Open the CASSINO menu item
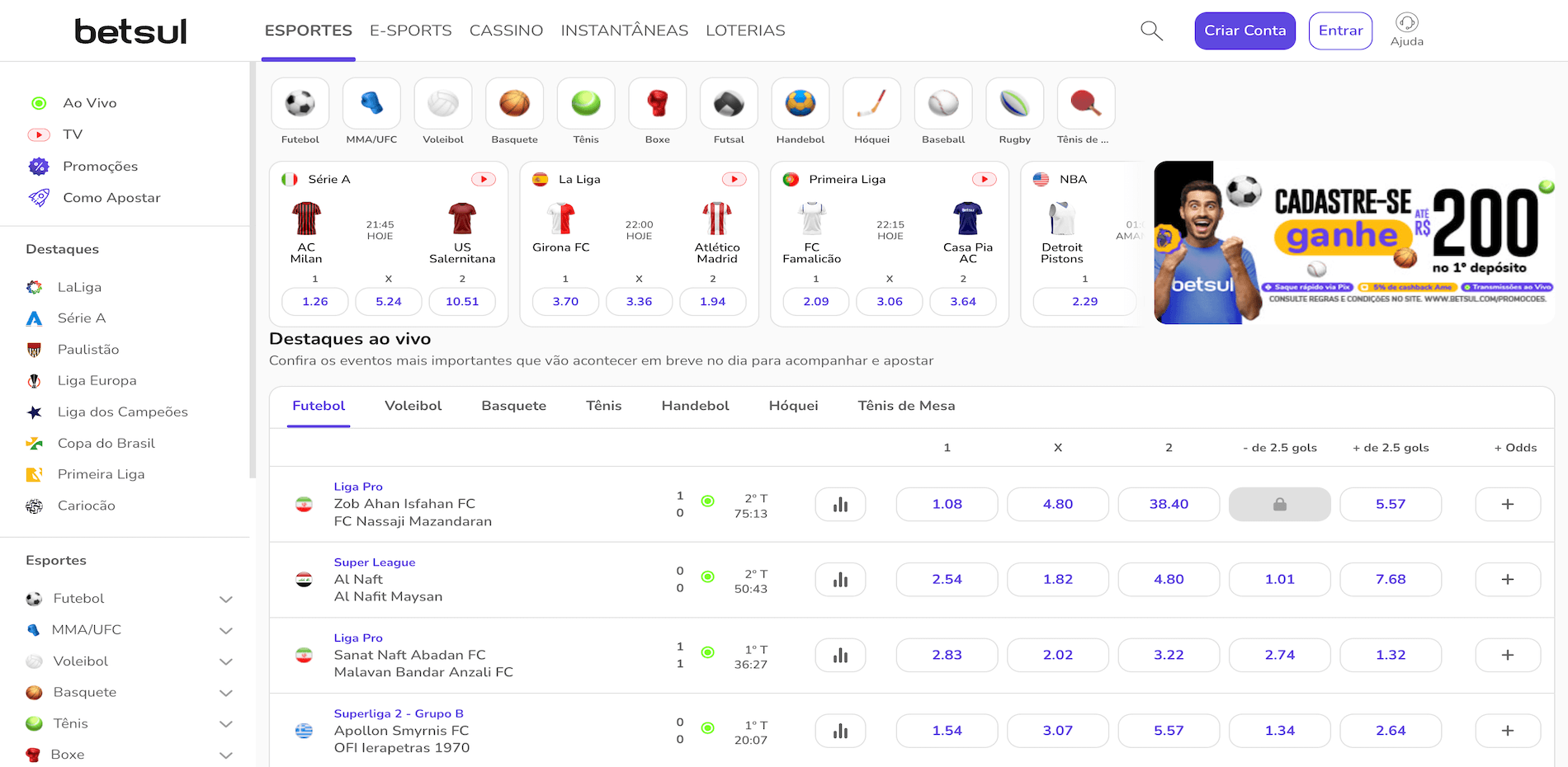Viewport: 1568px width, 767px height. point(506,31)
